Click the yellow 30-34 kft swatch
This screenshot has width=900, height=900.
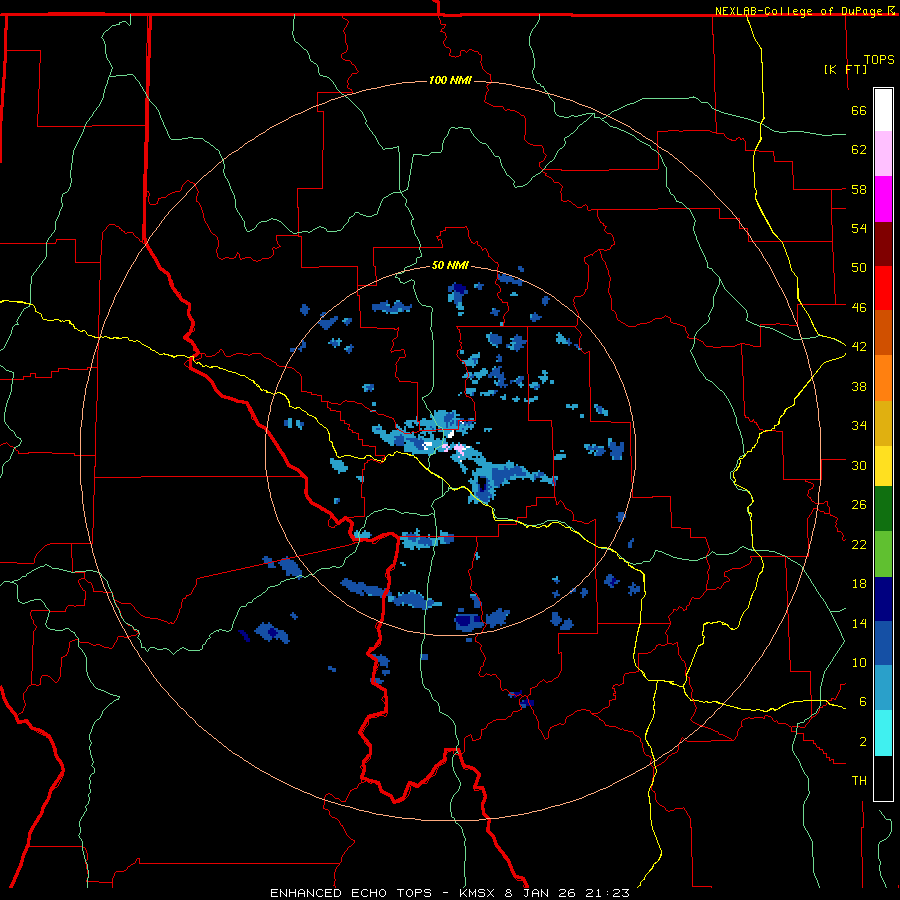tap(883, 466)
